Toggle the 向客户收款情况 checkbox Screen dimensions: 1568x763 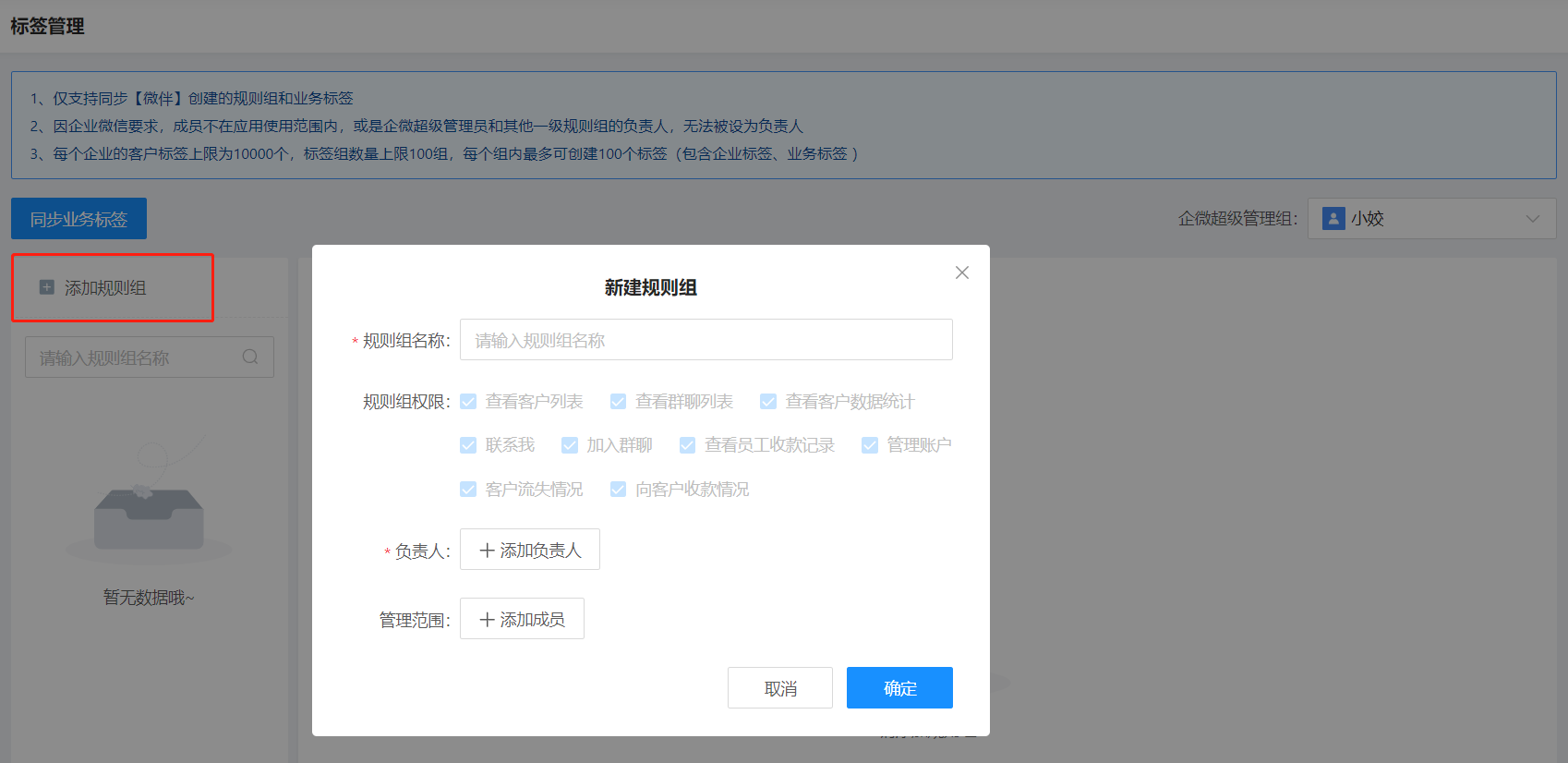coord(618,490)
